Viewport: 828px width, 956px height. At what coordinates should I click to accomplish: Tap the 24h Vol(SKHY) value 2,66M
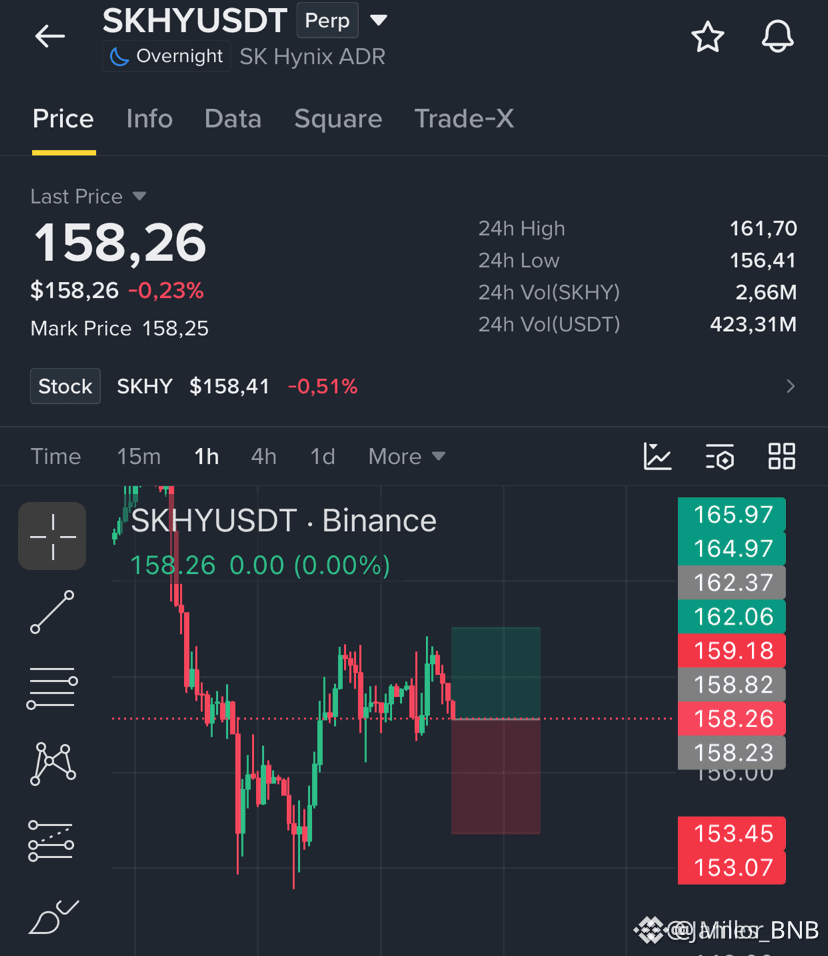(766, 293)
